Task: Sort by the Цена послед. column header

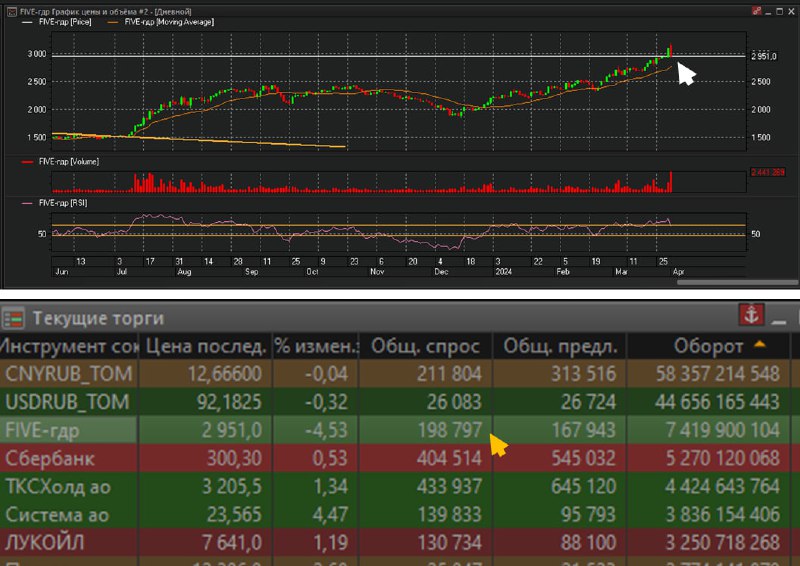Action: click(206, 347)
